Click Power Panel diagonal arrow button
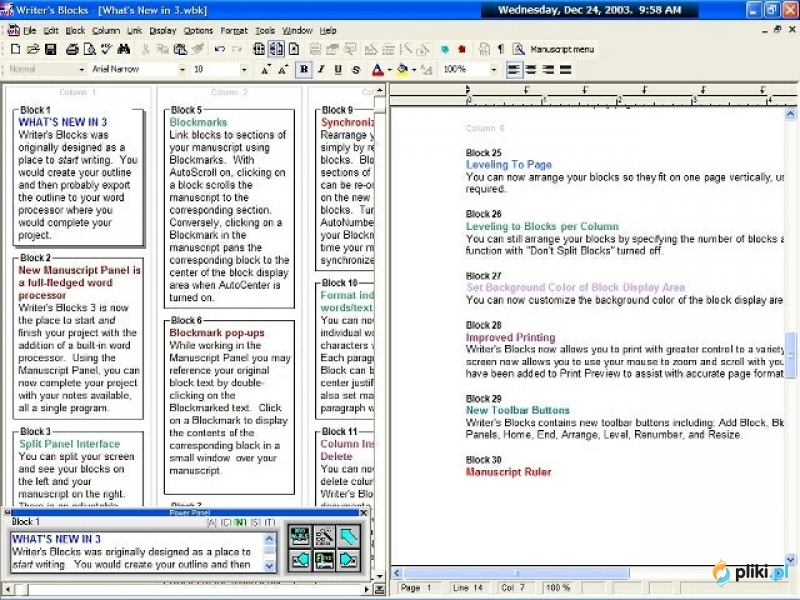 click(349, 536)
